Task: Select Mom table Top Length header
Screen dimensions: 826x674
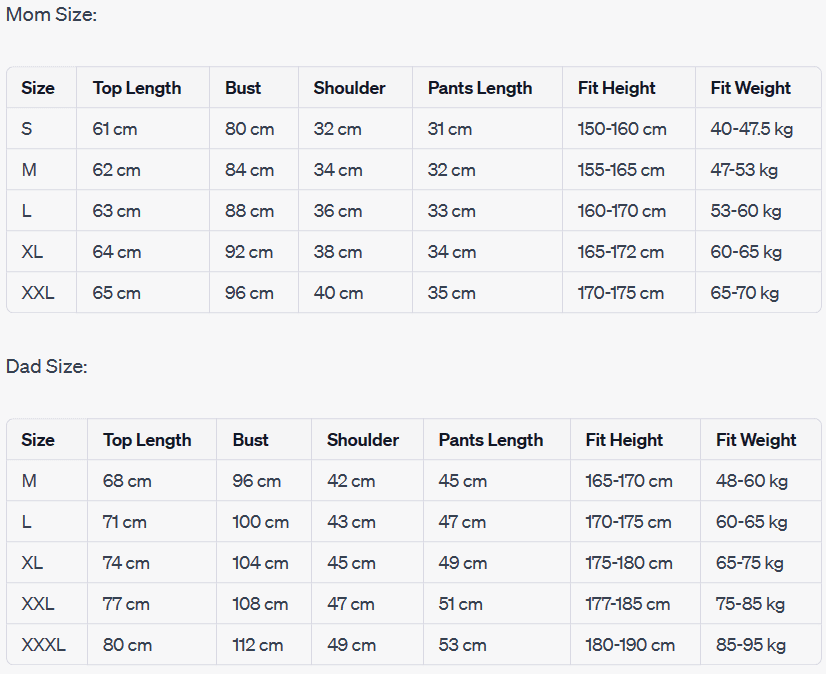Action: point(137,88)
